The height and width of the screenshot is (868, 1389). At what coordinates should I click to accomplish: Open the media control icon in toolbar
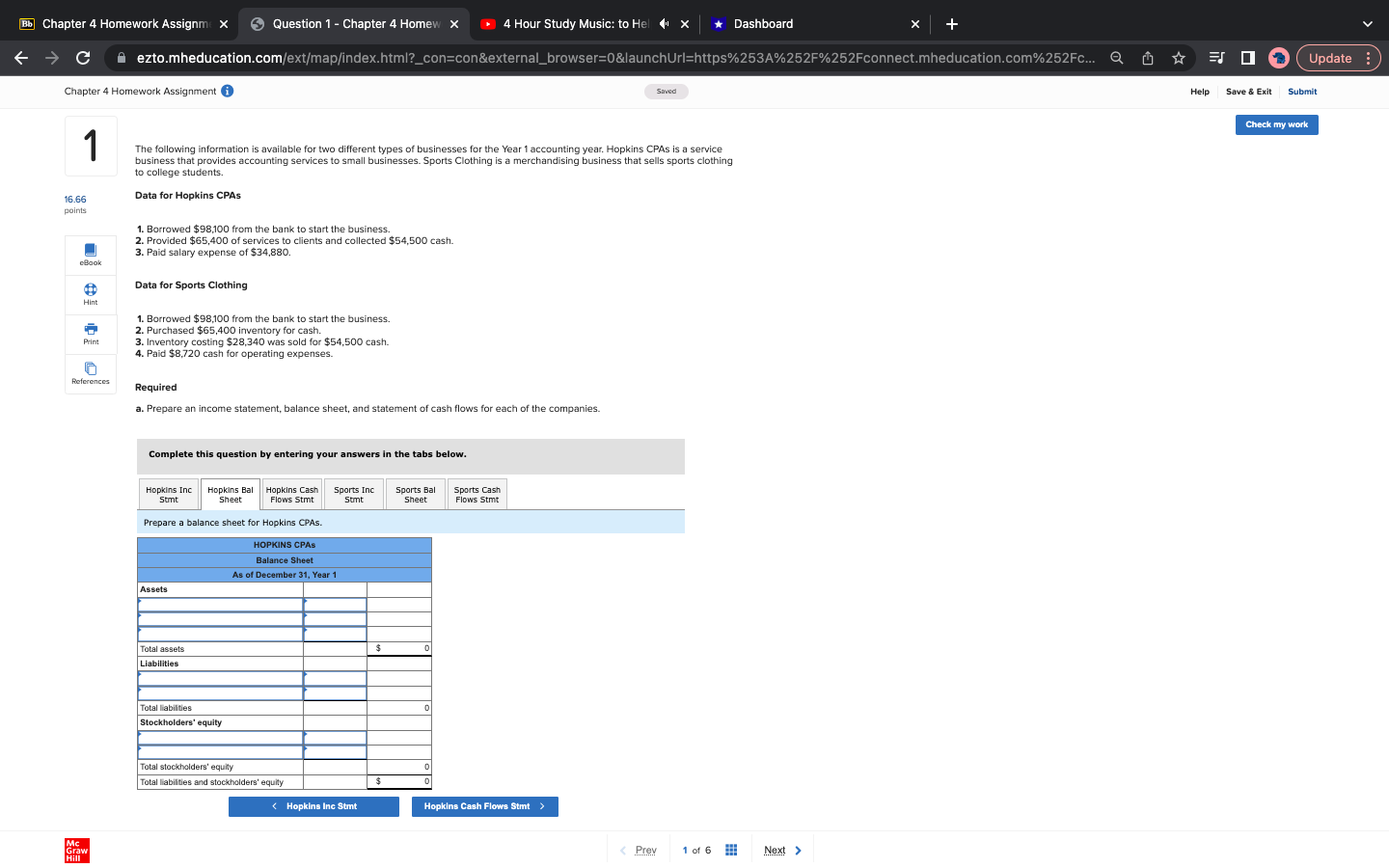[1217, 58]
